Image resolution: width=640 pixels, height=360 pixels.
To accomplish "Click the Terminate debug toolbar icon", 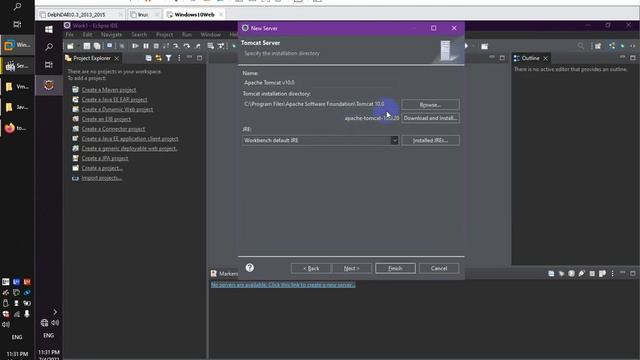I will (156, 46).
